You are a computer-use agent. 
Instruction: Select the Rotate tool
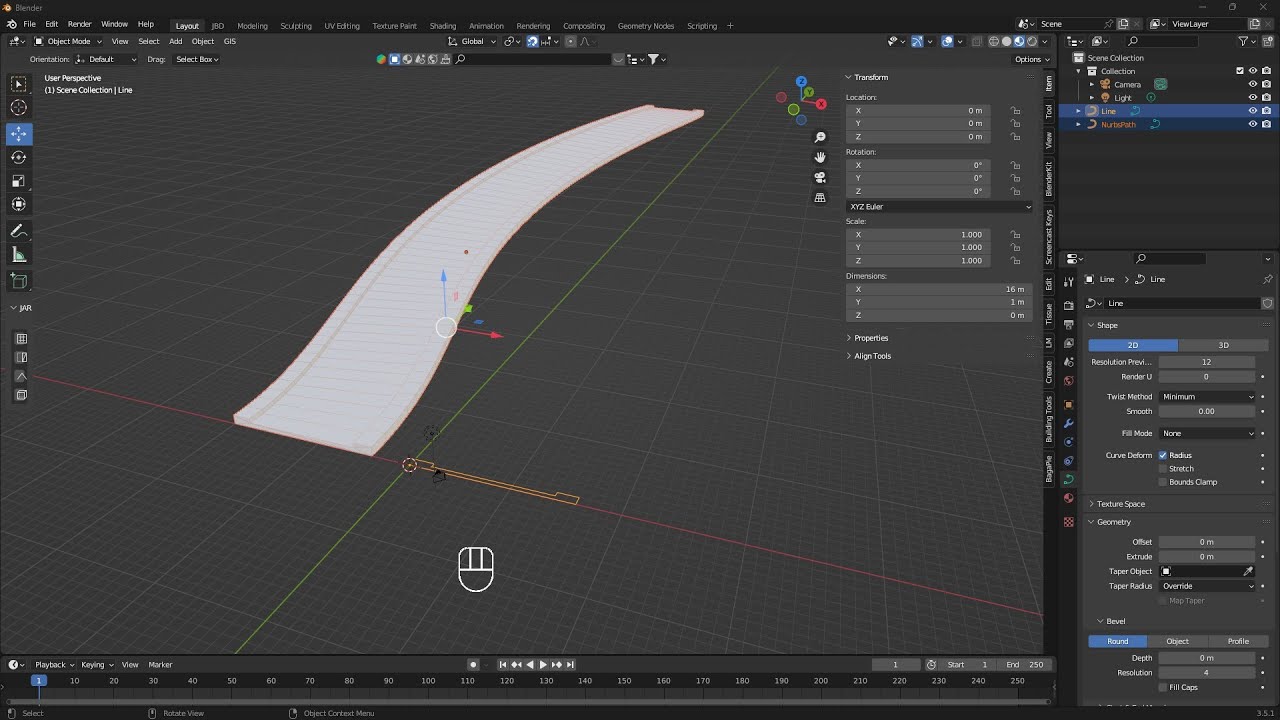click(x=19, y=157)
